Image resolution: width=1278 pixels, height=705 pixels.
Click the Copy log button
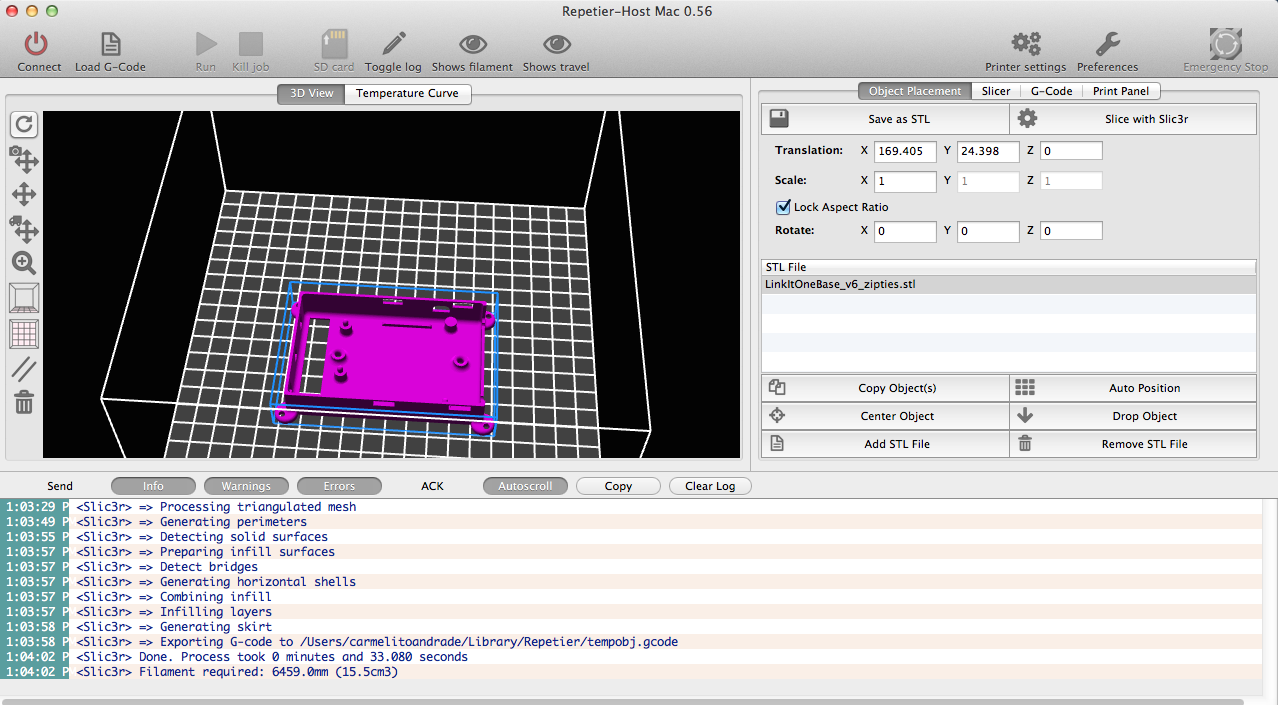point(618,486)
